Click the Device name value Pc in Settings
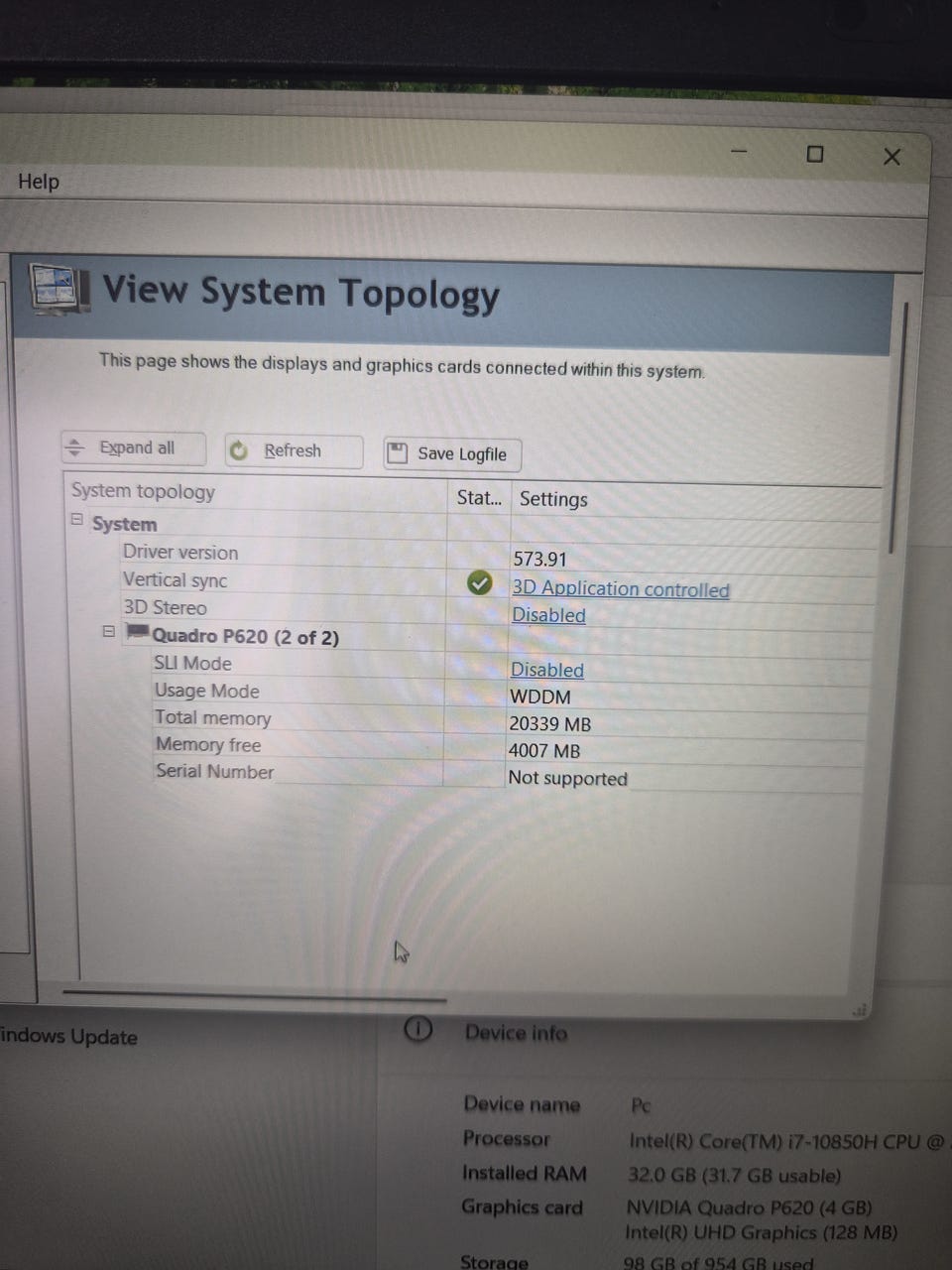This screenshot has height=1270, width=952. tap(641, 1105)
